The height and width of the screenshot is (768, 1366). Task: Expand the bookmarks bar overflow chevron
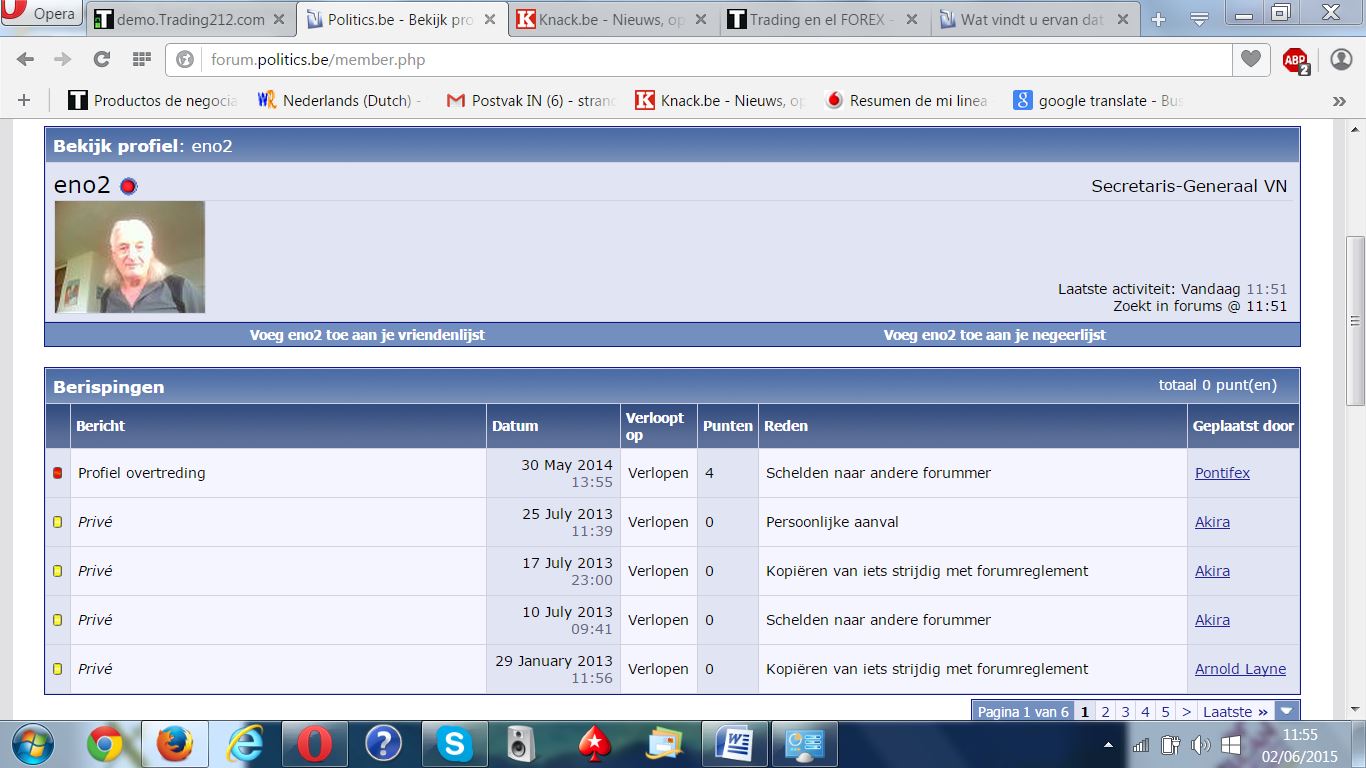[1339, 101]
